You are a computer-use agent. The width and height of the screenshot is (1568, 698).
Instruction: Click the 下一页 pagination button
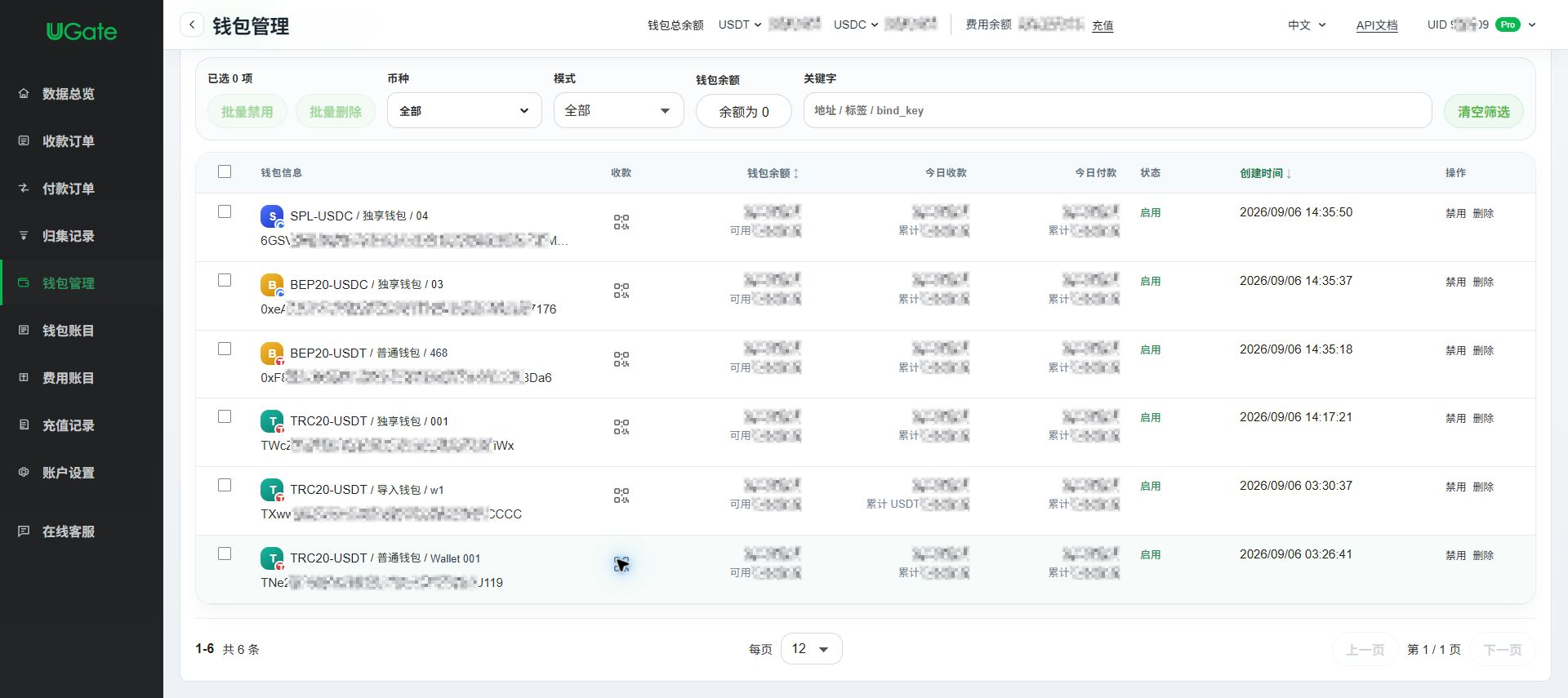[x=1502, y=649]
